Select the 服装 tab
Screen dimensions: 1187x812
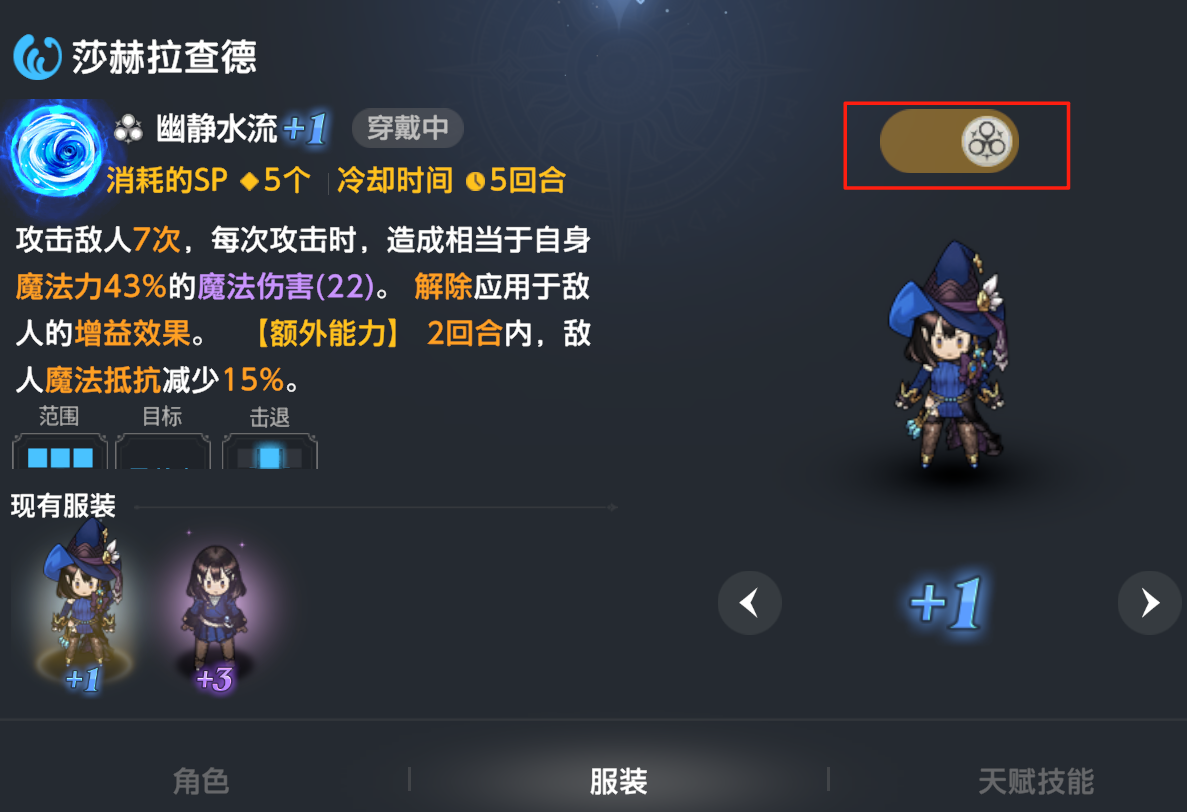click(x=618, y=781)
